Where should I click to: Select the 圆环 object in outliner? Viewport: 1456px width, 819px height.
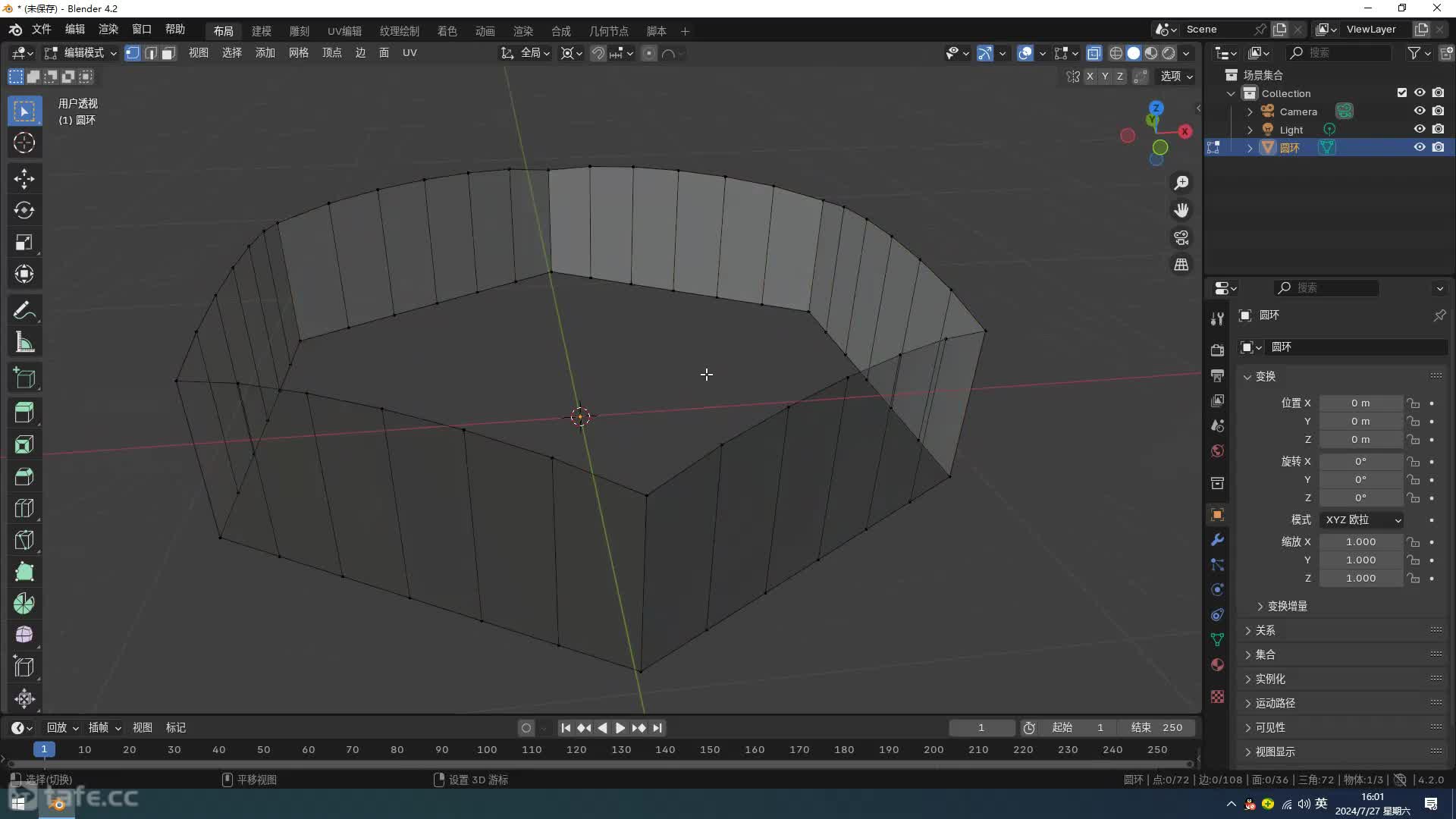tap(1289, 148)
